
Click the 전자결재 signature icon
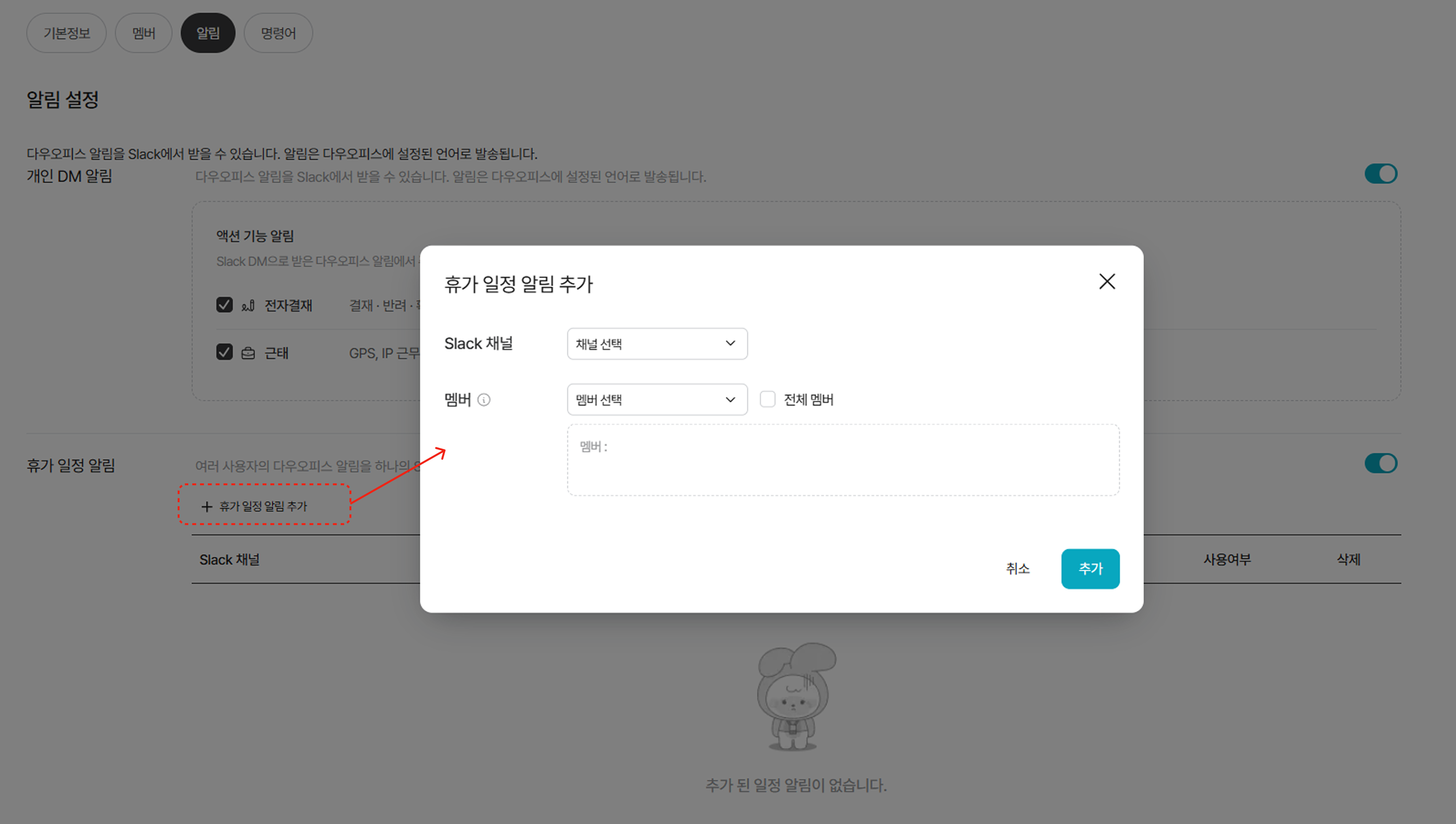coord(248,306)
